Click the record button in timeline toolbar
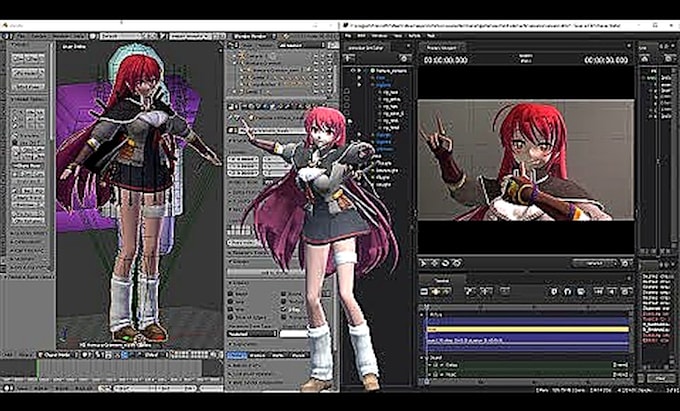 coord(553,292)
